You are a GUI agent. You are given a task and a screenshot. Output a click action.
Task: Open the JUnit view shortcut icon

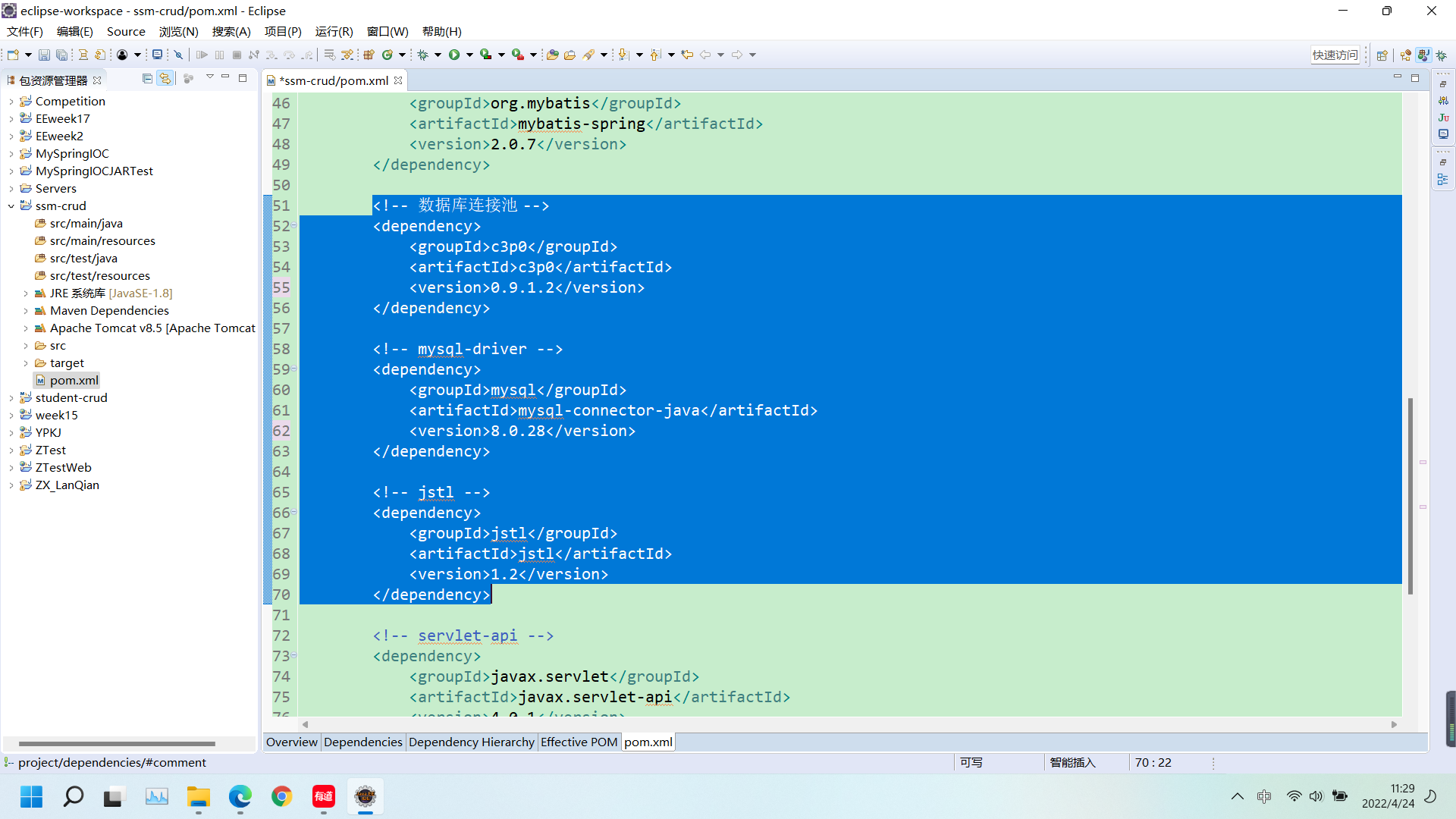(x=1444, y=118)
